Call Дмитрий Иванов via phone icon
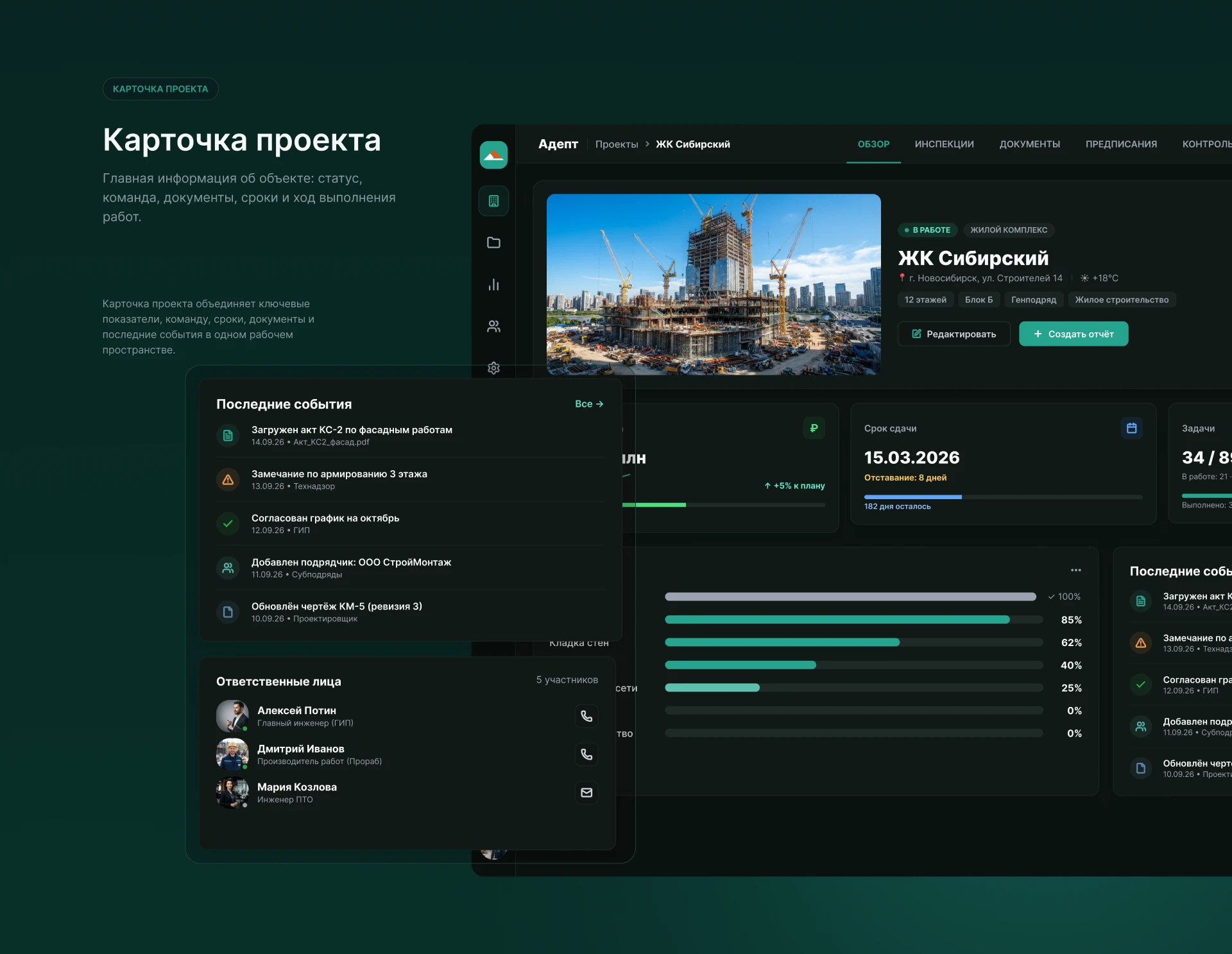The height and width of the screenshot is (954, 1232). 586,754
